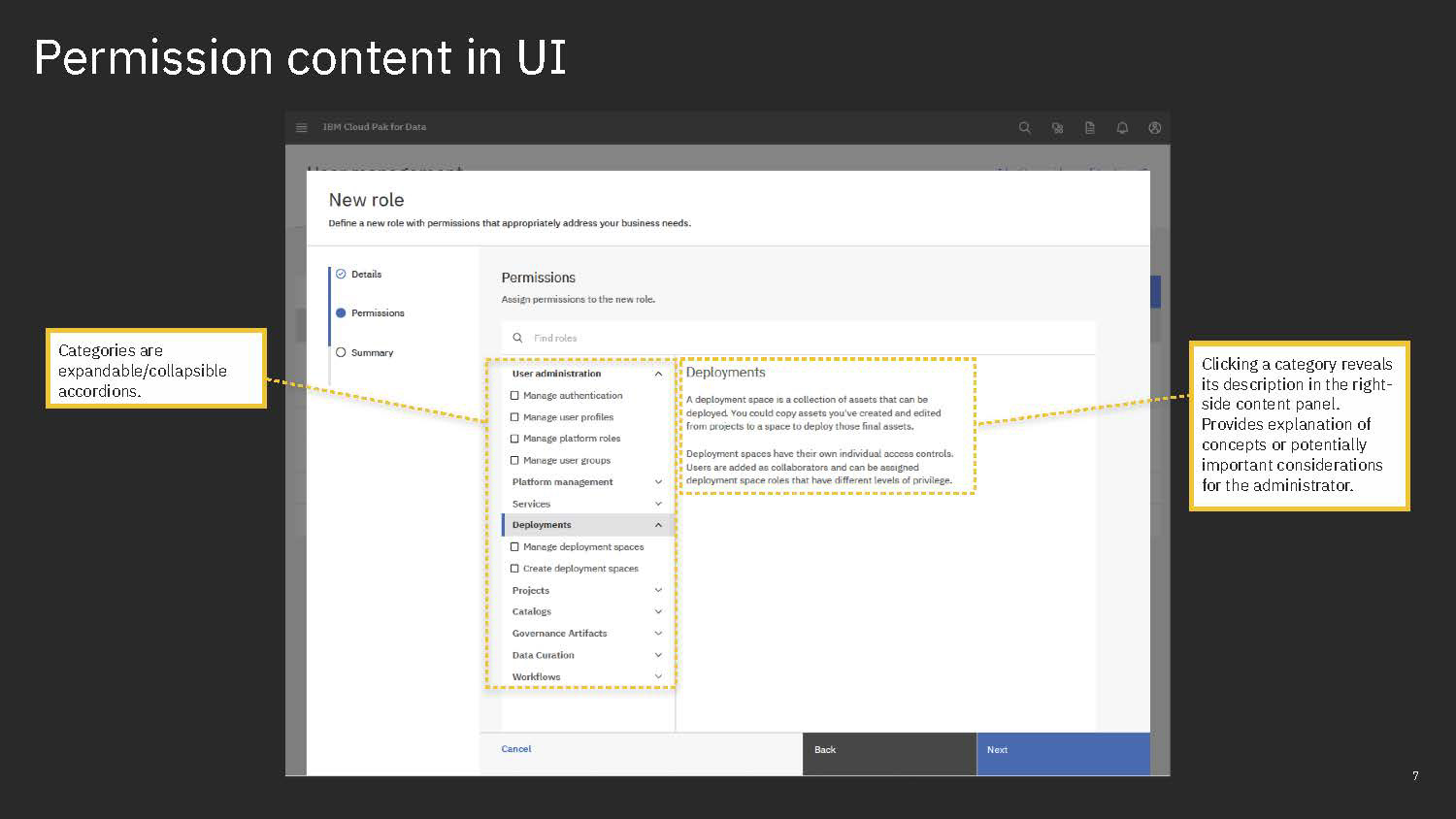Image resolution: width=1456 pixels, height=819 pixels.
Task: Go to the Details step
Action: coord(359,275)
